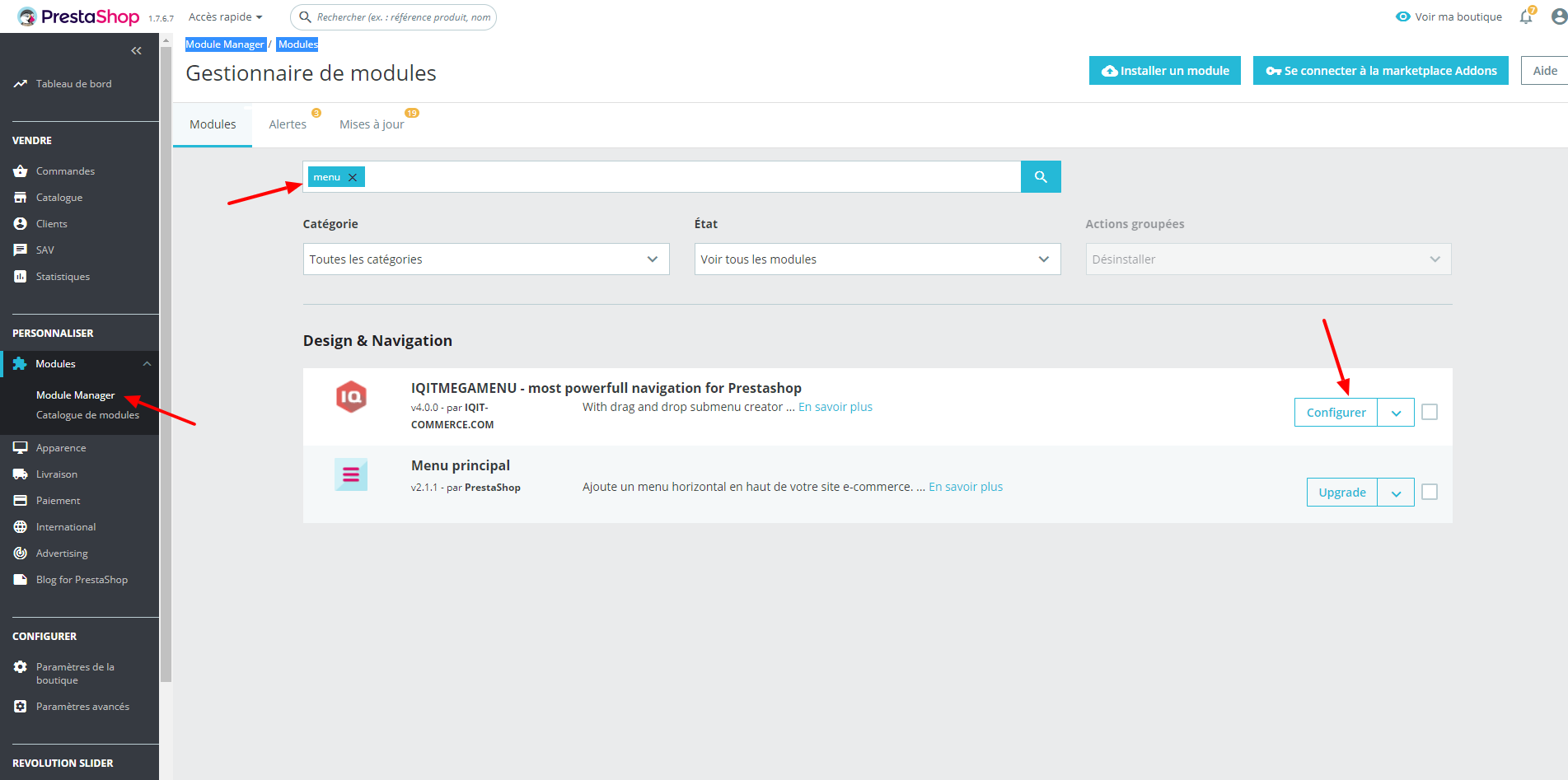Open Catalogue store icon menu
The height and width of the screenshot is (780, 1568).
(21, 198)
